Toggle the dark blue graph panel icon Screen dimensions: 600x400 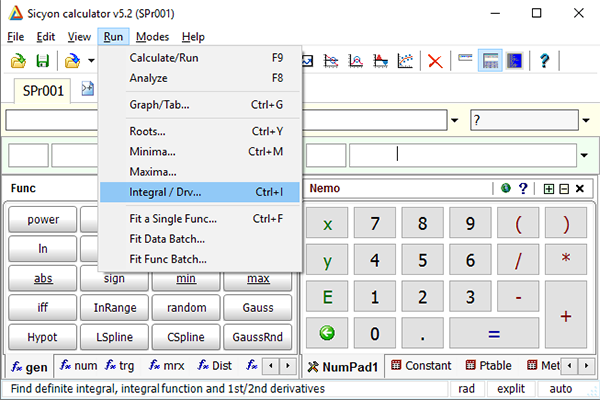pos(515,60)
